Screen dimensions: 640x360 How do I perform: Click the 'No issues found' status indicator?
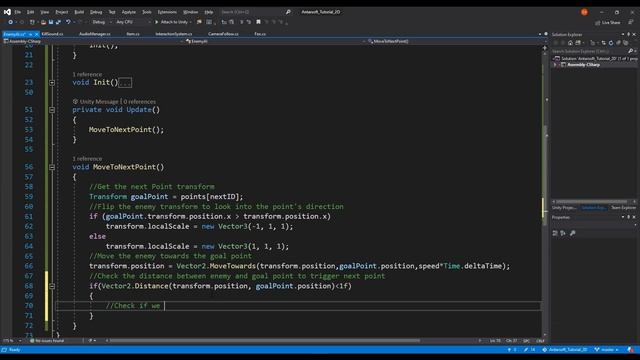click(47, 340)
